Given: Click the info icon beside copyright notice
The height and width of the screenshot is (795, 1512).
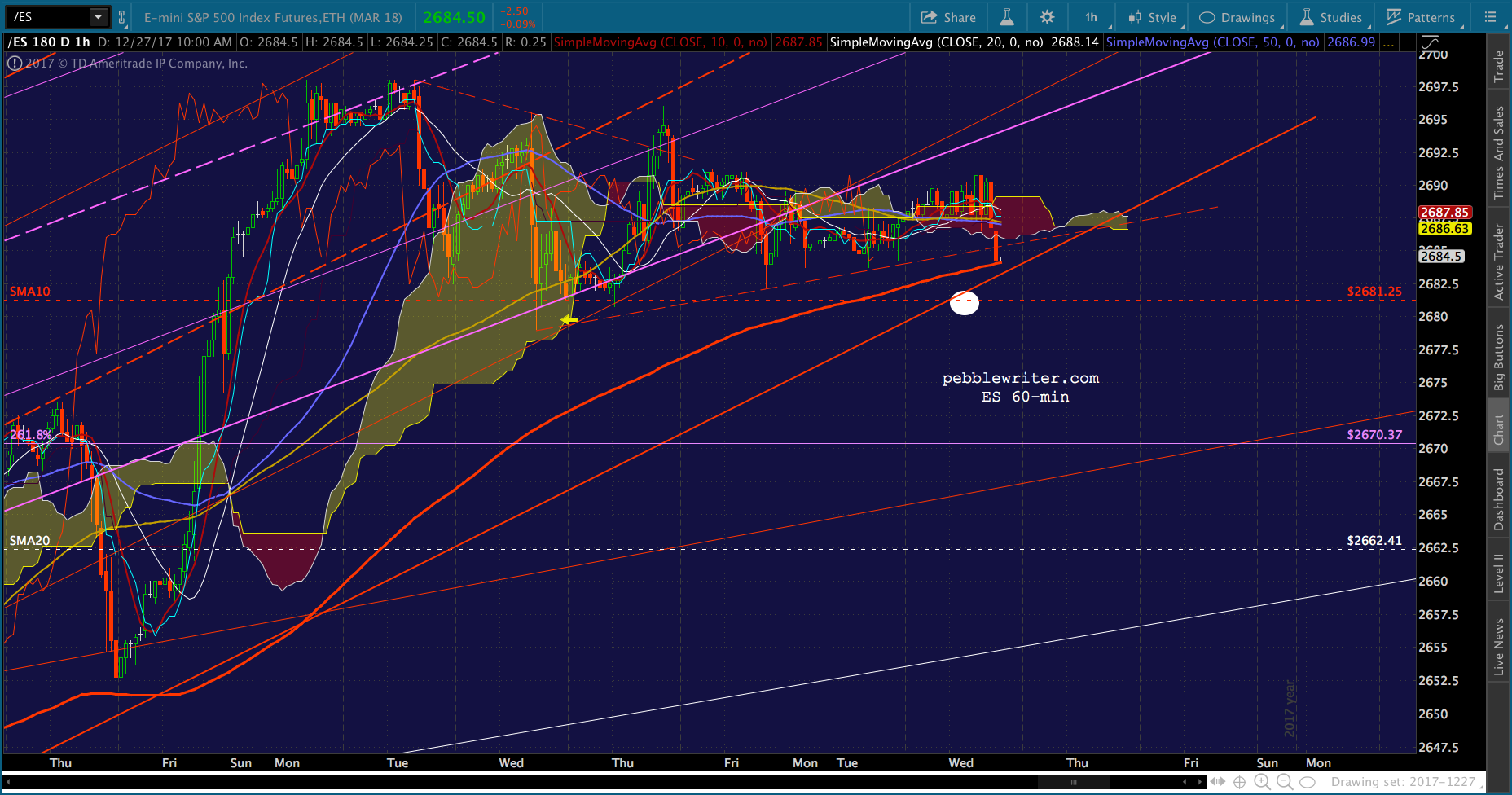Looking at the screenshot, I should 15,64.
